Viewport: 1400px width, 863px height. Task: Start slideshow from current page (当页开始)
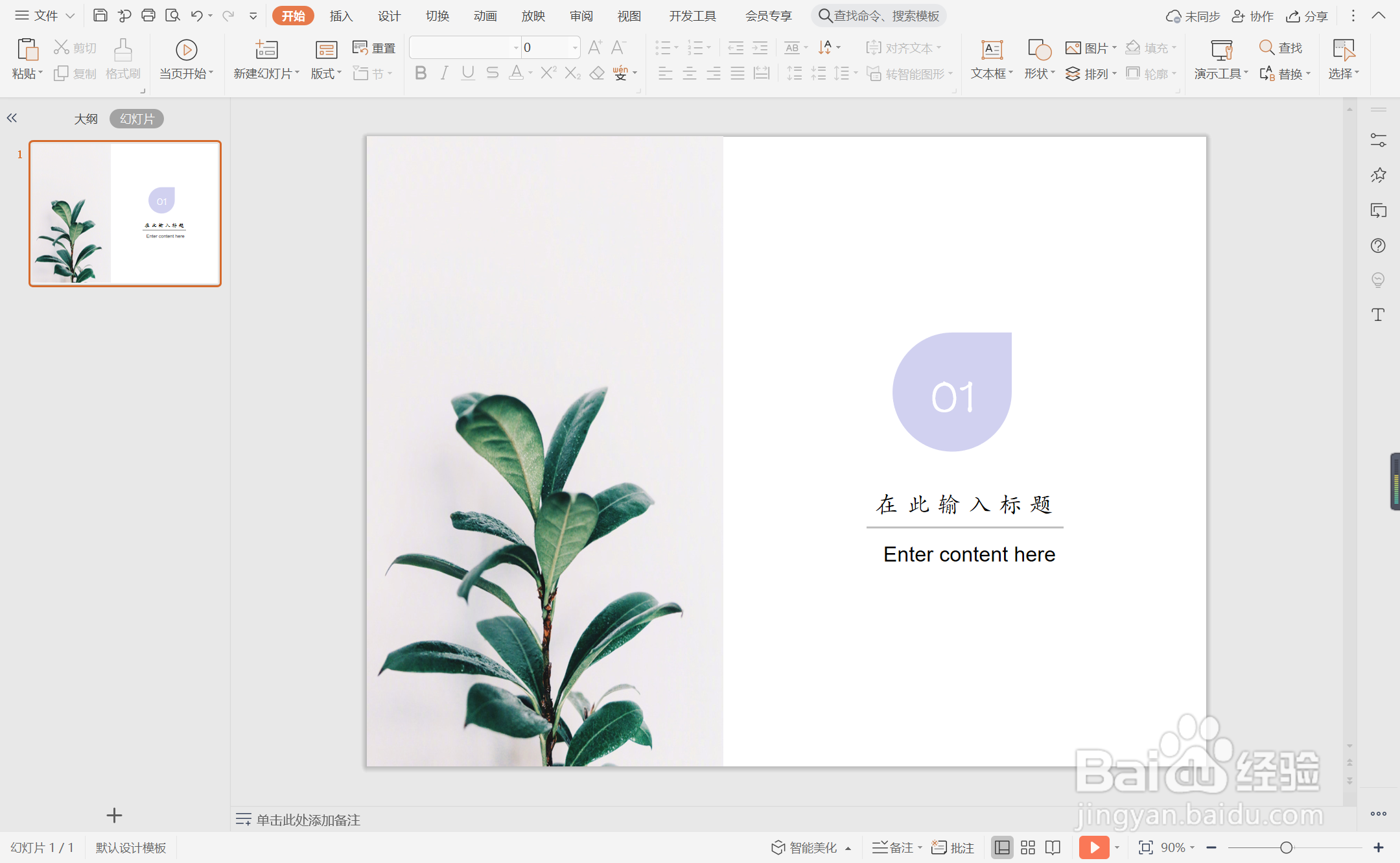(x=186, y=60)
